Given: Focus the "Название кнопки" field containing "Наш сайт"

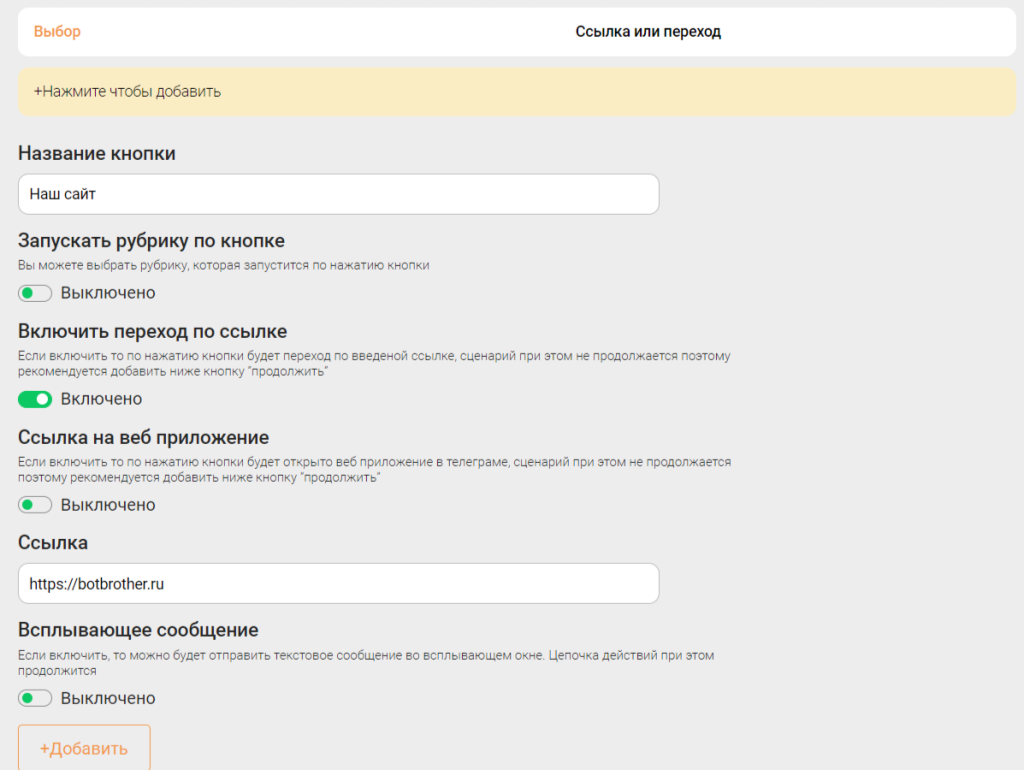Looking at the screenshot, I should coord(338,194).
